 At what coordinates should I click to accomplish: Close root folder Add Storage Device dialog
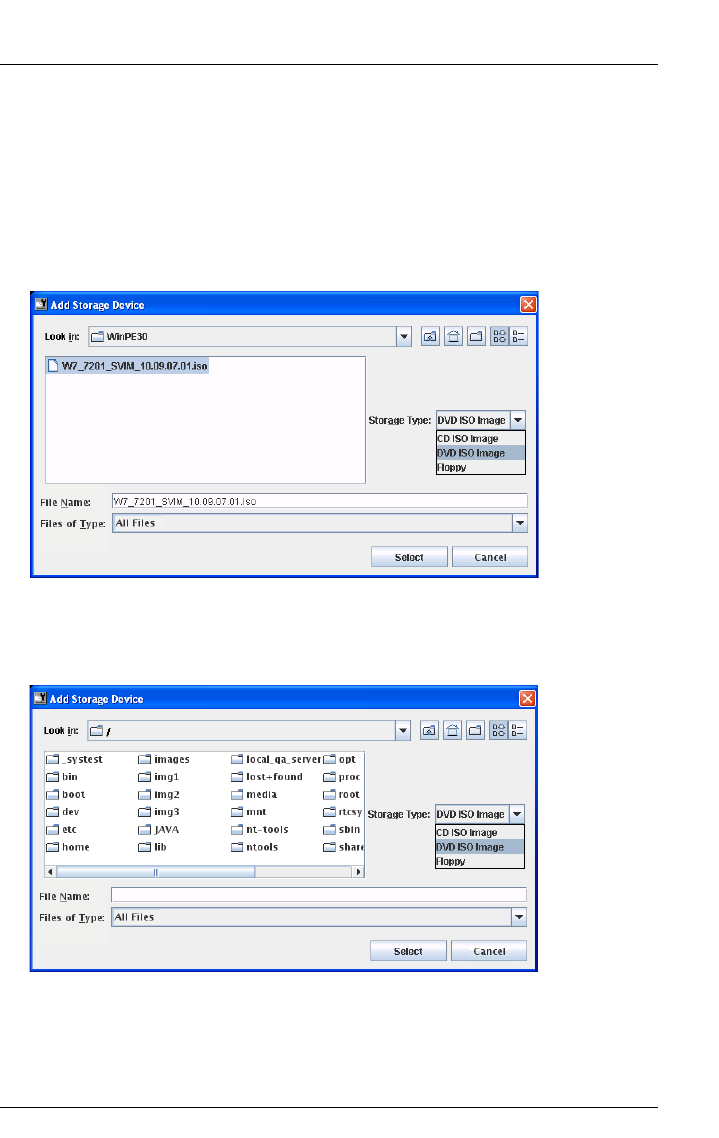click(527, 699)
